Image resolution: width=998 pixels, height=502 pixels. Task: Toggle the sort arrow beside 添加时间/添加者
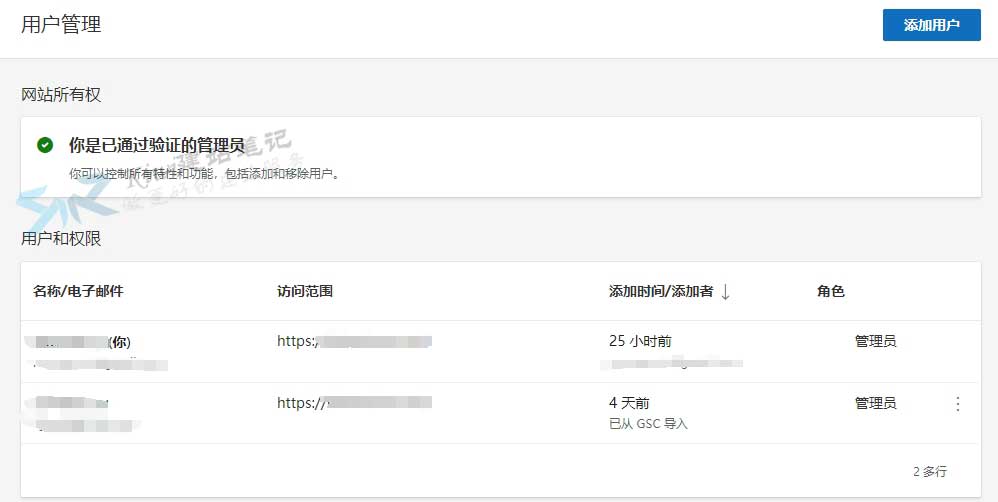click(725, 291)
